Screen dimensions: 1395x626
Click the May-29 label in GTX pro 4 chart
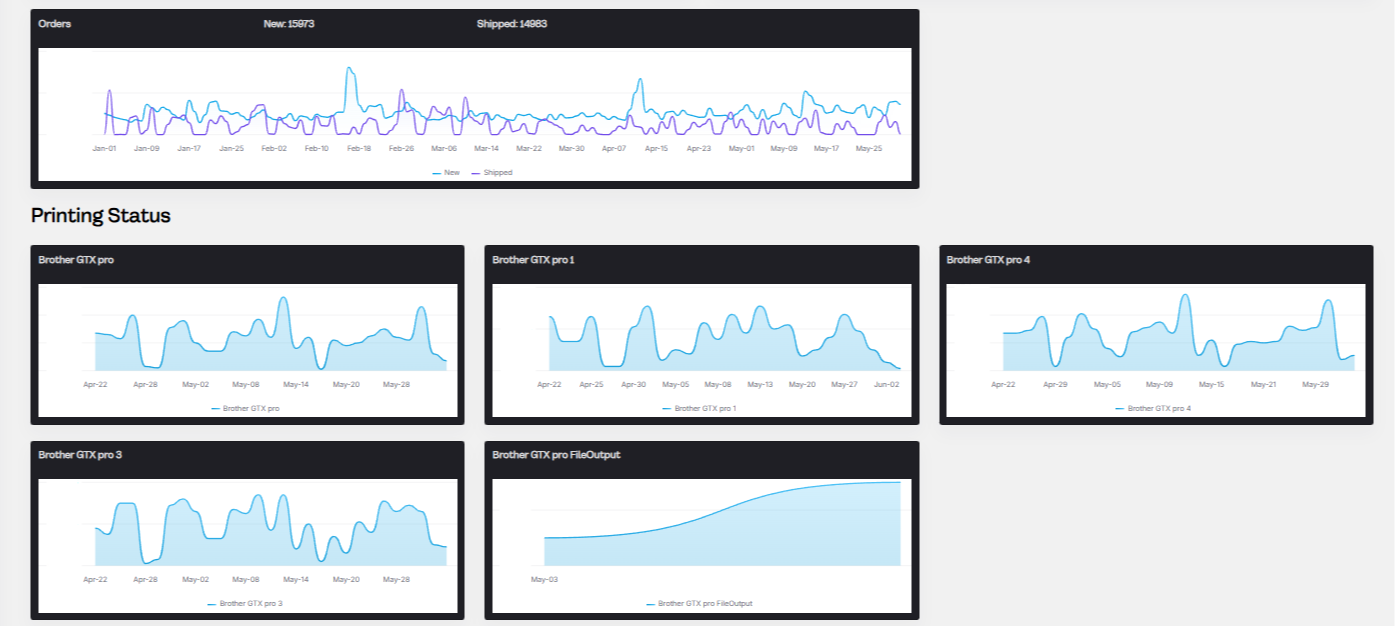pyautogui.click(x=1315, y=384)
